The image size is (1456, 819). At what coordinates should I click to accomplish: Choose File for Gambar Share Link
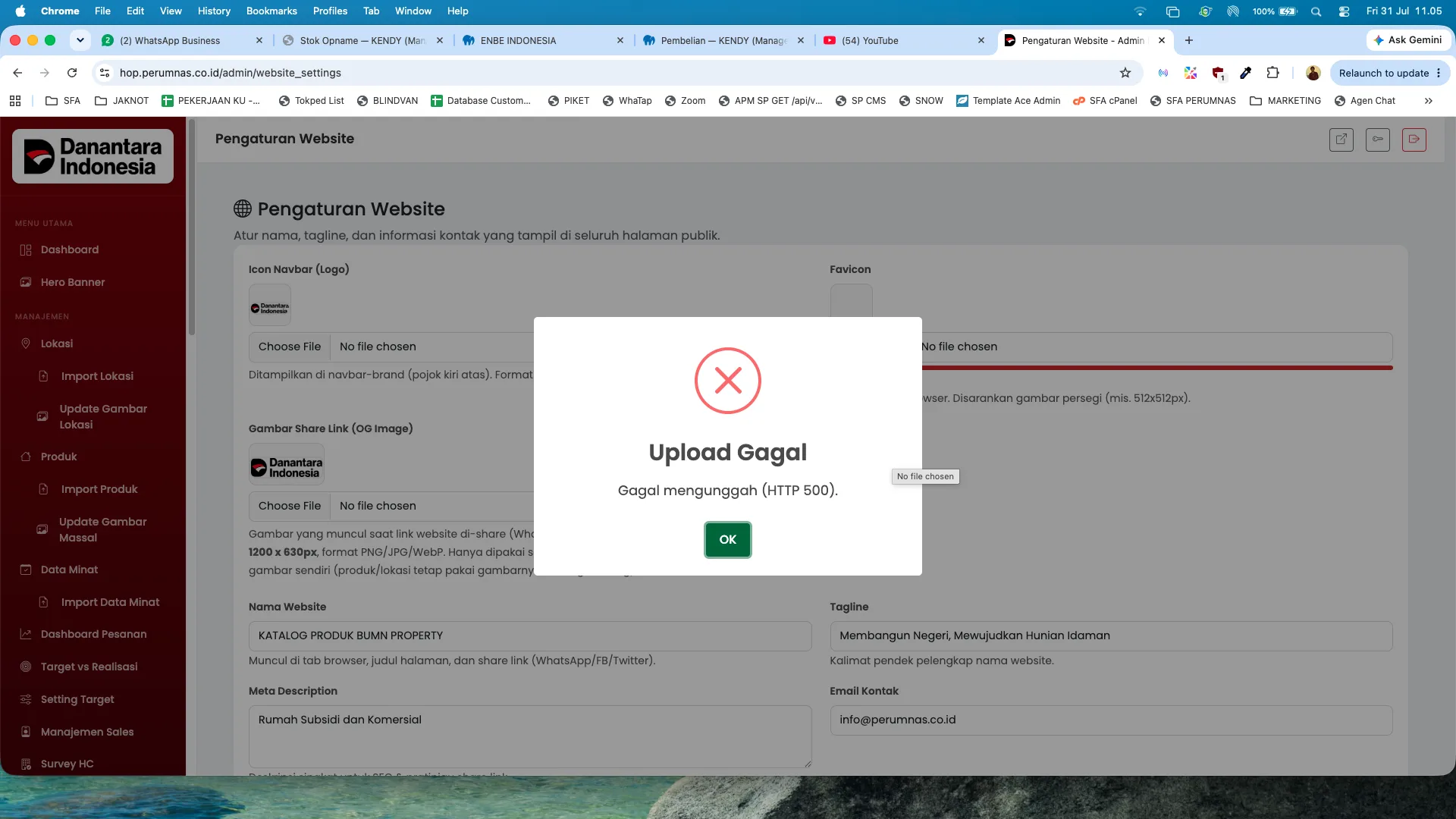[x=290, y=506]
